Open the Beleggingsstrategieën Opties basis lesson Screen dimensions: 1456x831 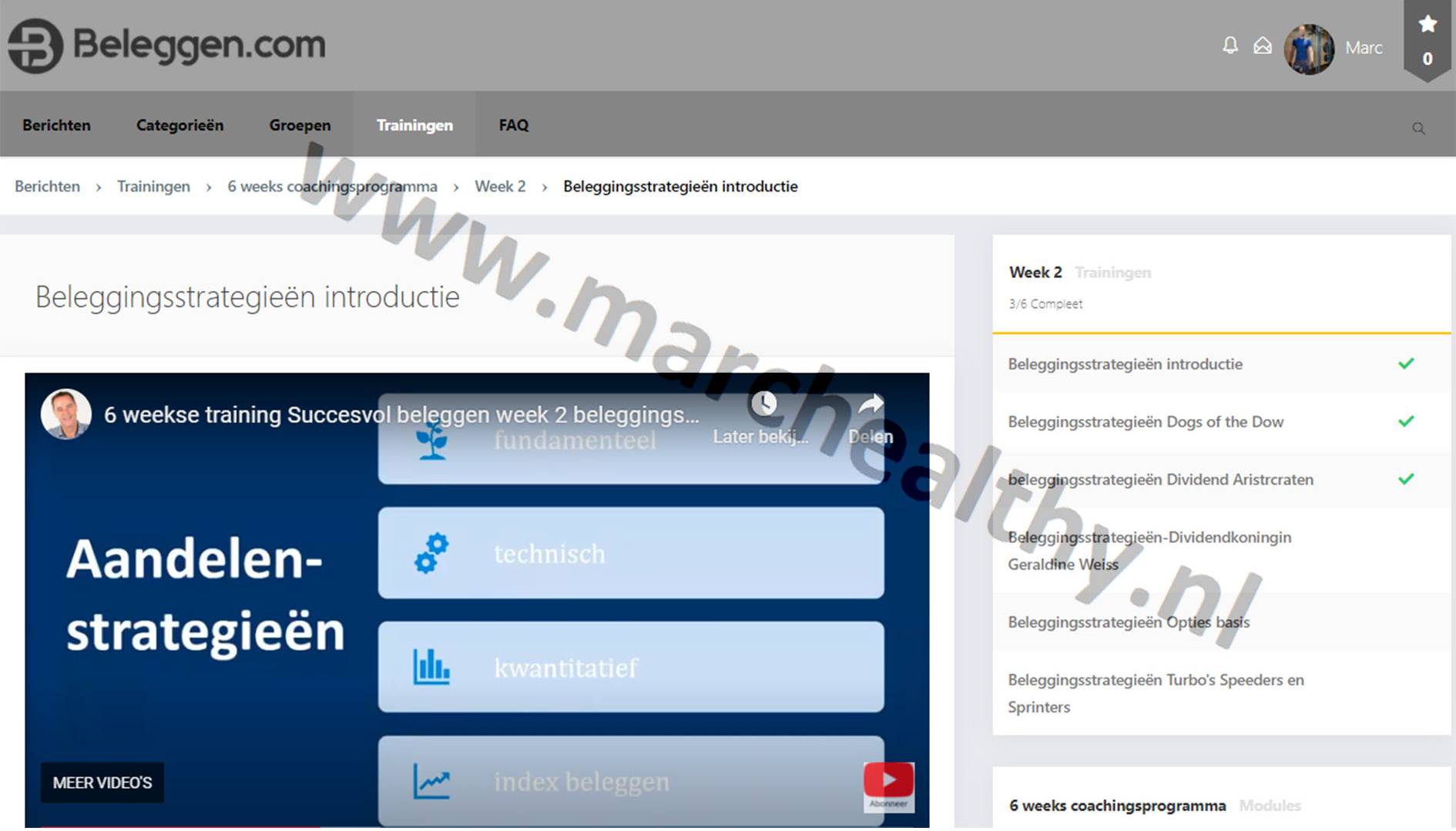pos(1129,622)
